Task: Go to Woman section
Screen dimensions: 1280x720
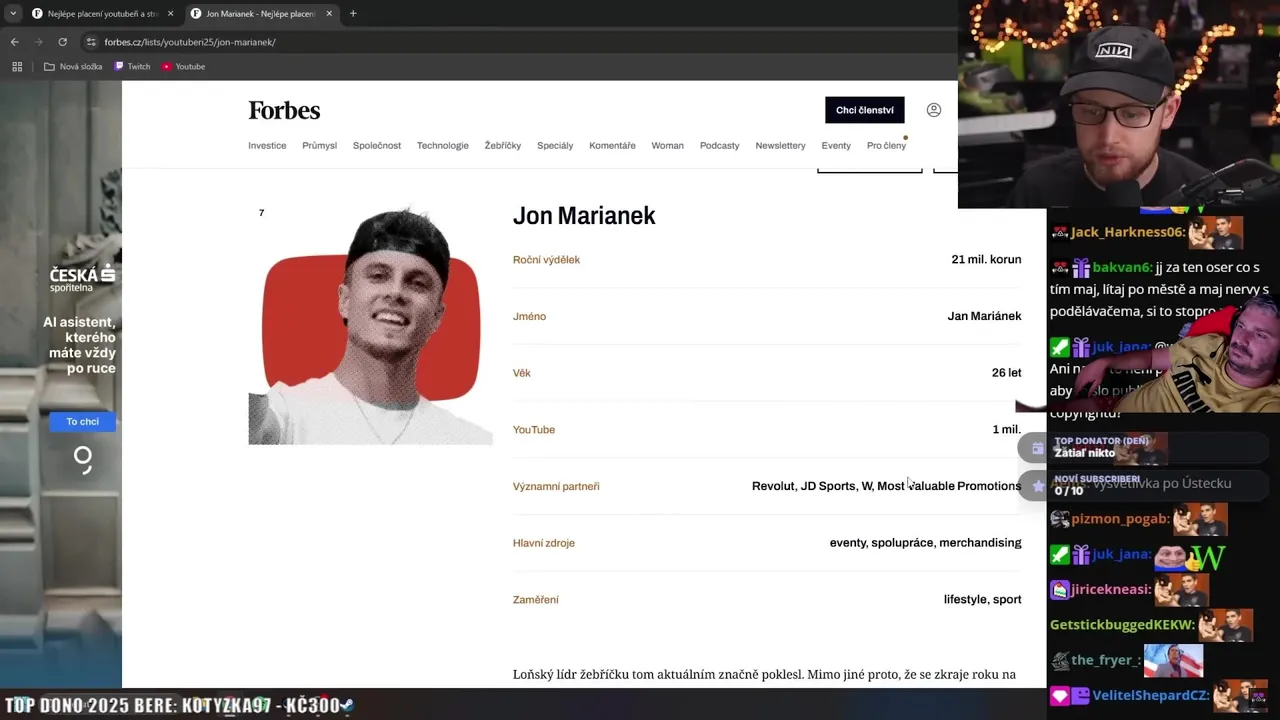Action: click(x=668, y=146)
